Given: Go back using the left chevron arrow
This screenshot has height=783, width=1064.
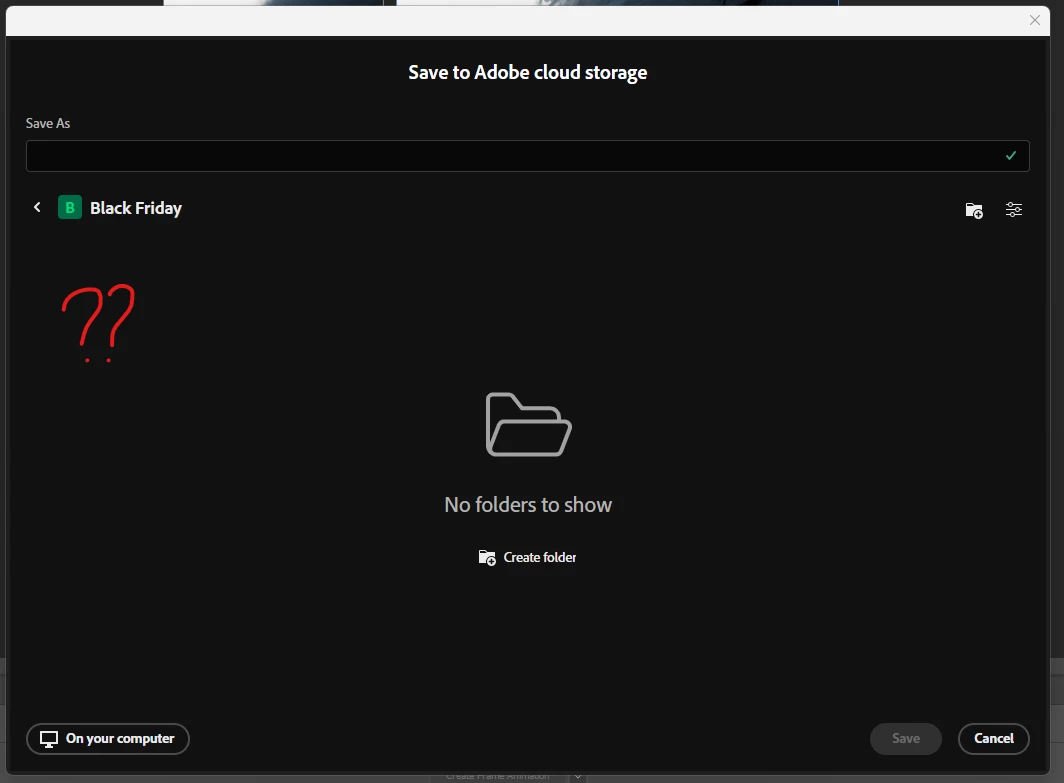Looking at the screenshot, I should [37, 208].
